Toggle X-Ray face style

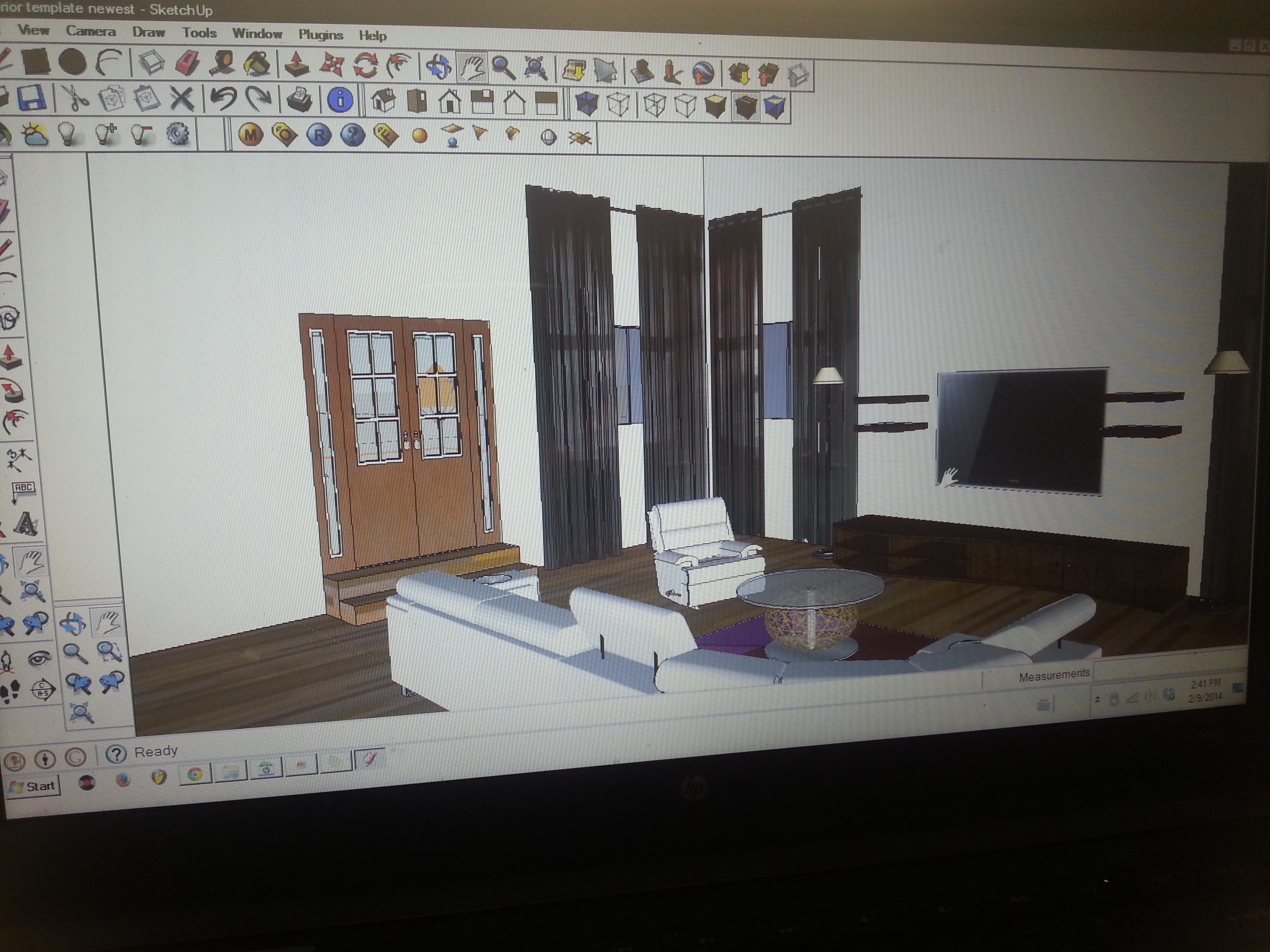click(x=586, y=105)
